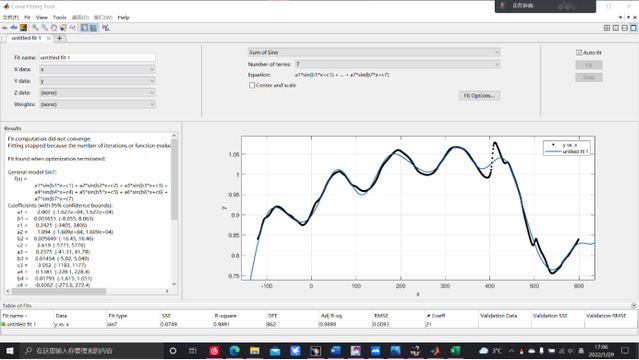Show the contour plot view
Screen dimensions: 639x360
(x=23, y=28)
